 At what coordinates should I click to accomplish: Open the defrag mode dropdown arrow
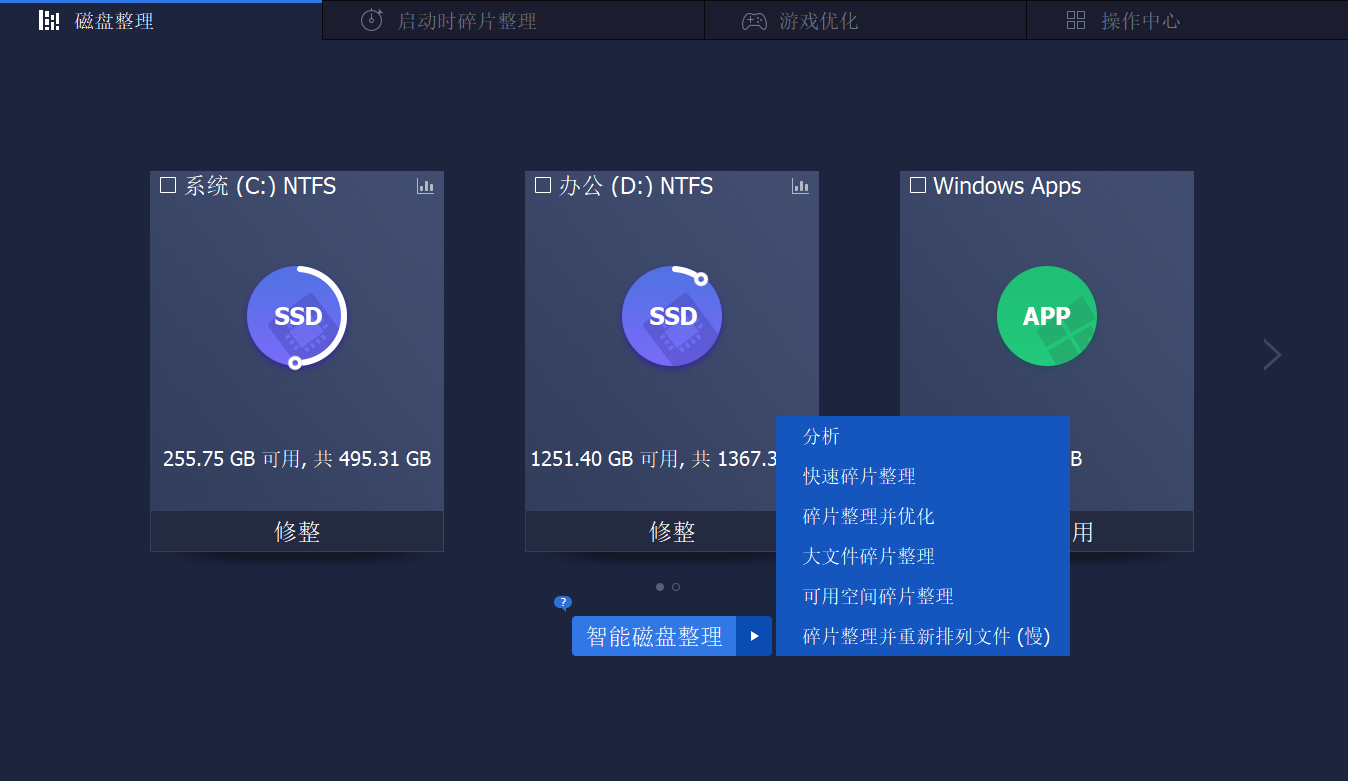click(x=756, y=635)
